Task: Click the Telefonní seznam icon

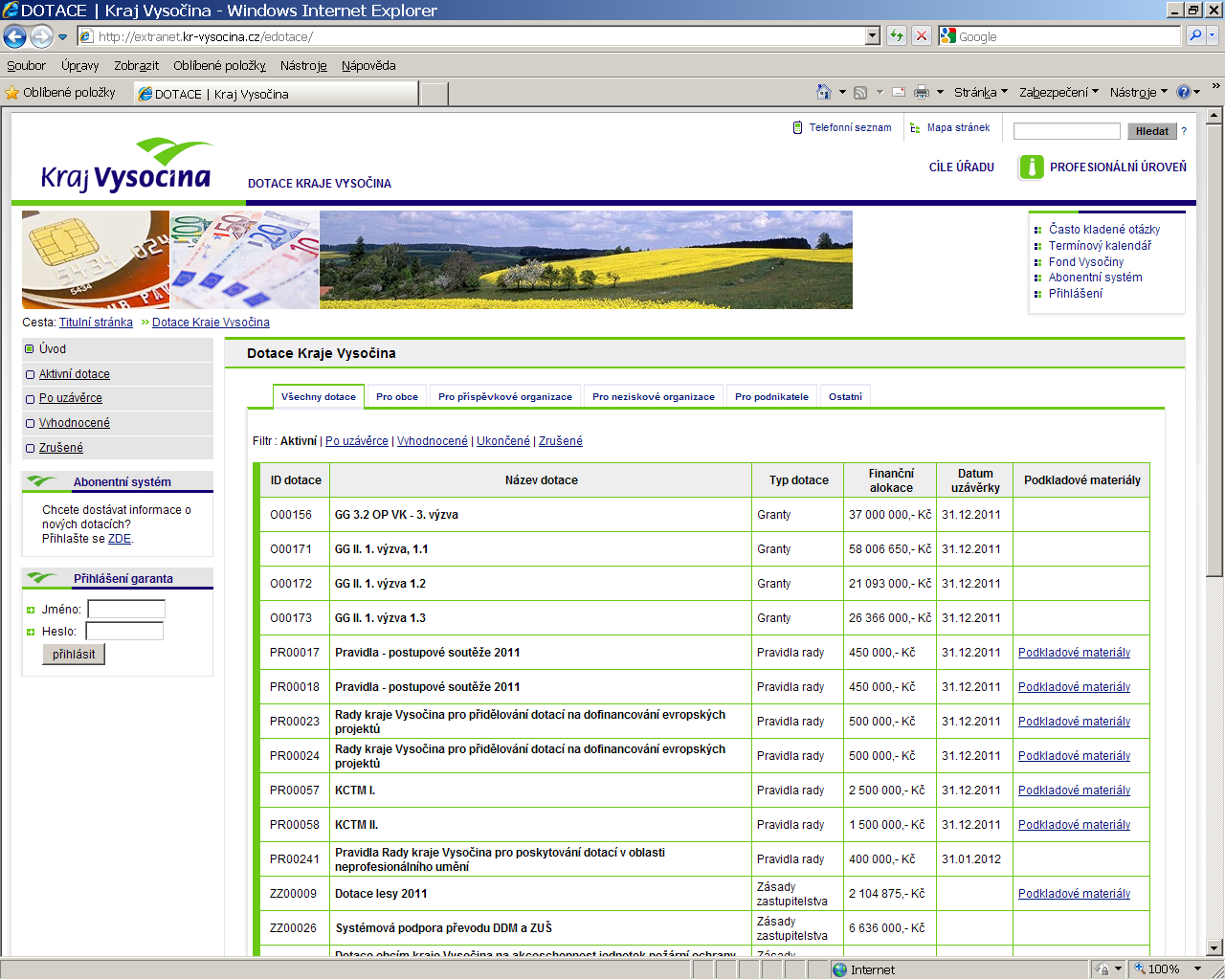Action: click(798, 127)
